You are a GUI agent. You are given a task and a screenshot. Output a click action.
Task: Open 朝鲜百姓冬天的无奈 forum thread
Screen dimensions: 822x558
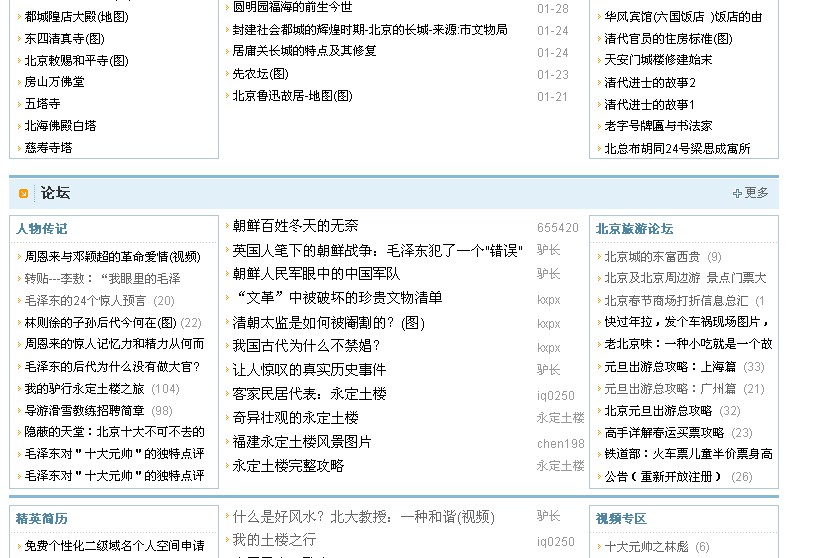[295, 226]
